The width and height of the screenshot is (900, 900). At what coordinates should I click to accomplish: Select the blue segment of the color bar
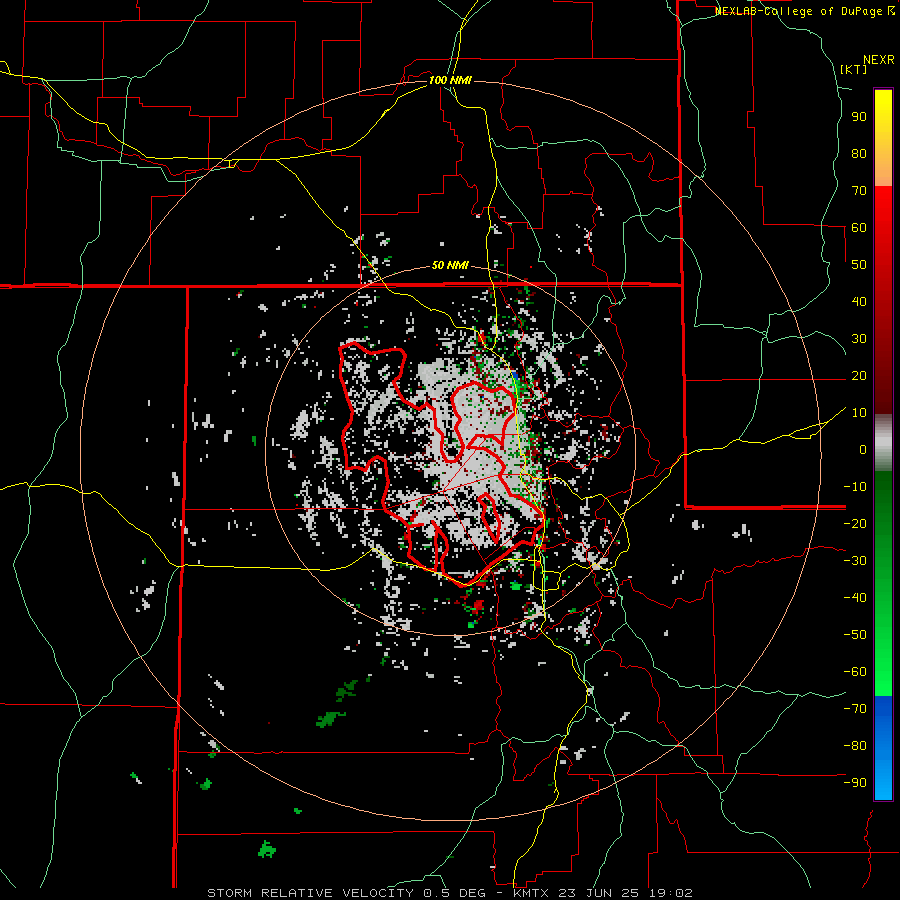(x=883, y=748)
